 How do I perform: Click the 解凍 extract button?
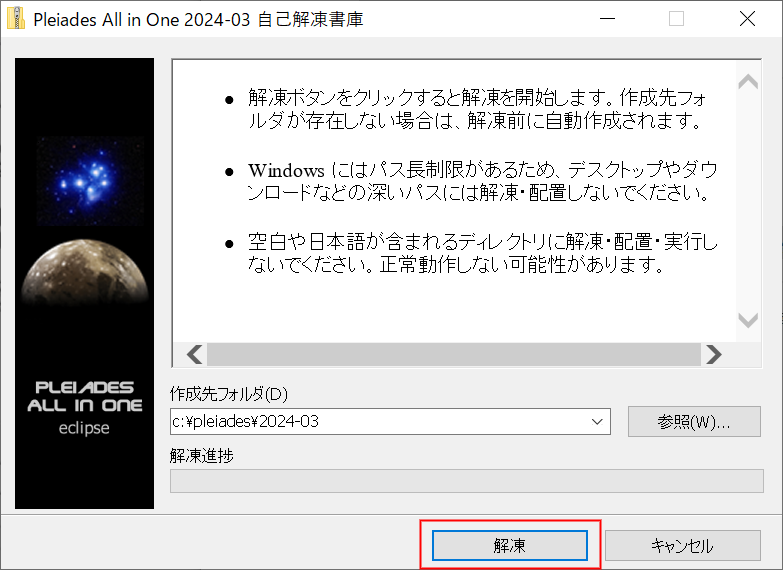509,545
